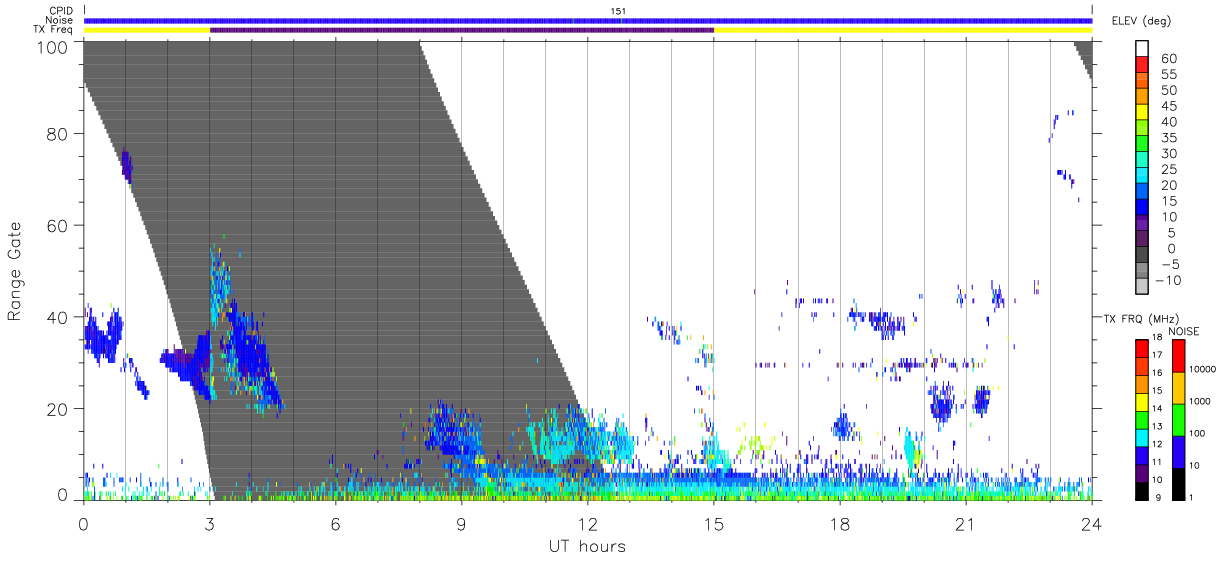1228x567 pixels.
Task: Click the CPID value '151'
Action: pos(619,11)
